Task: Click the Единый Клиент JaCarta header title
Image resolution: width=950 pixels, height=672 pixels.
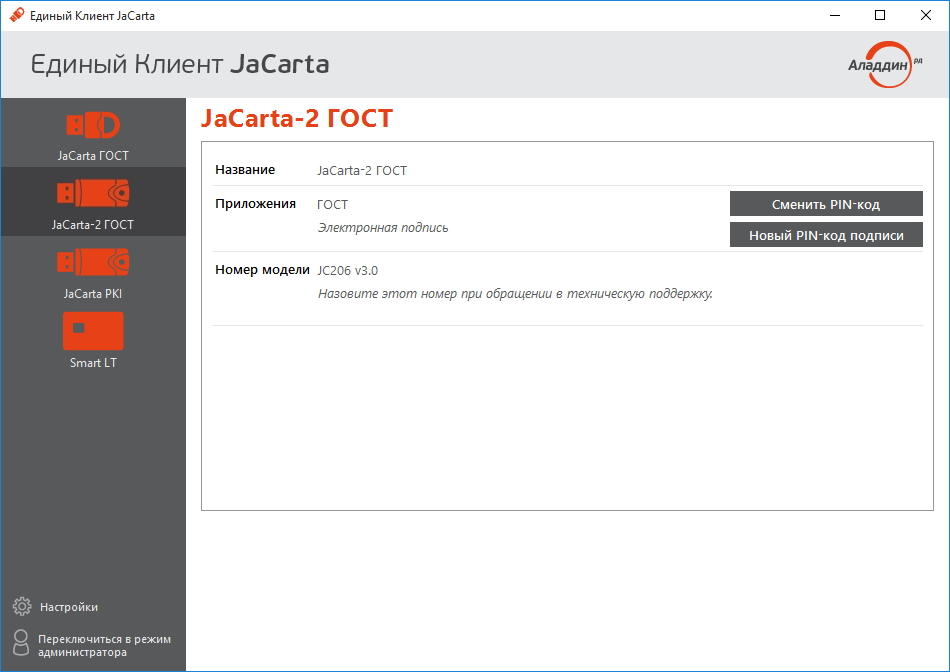Action: point(180,64)
